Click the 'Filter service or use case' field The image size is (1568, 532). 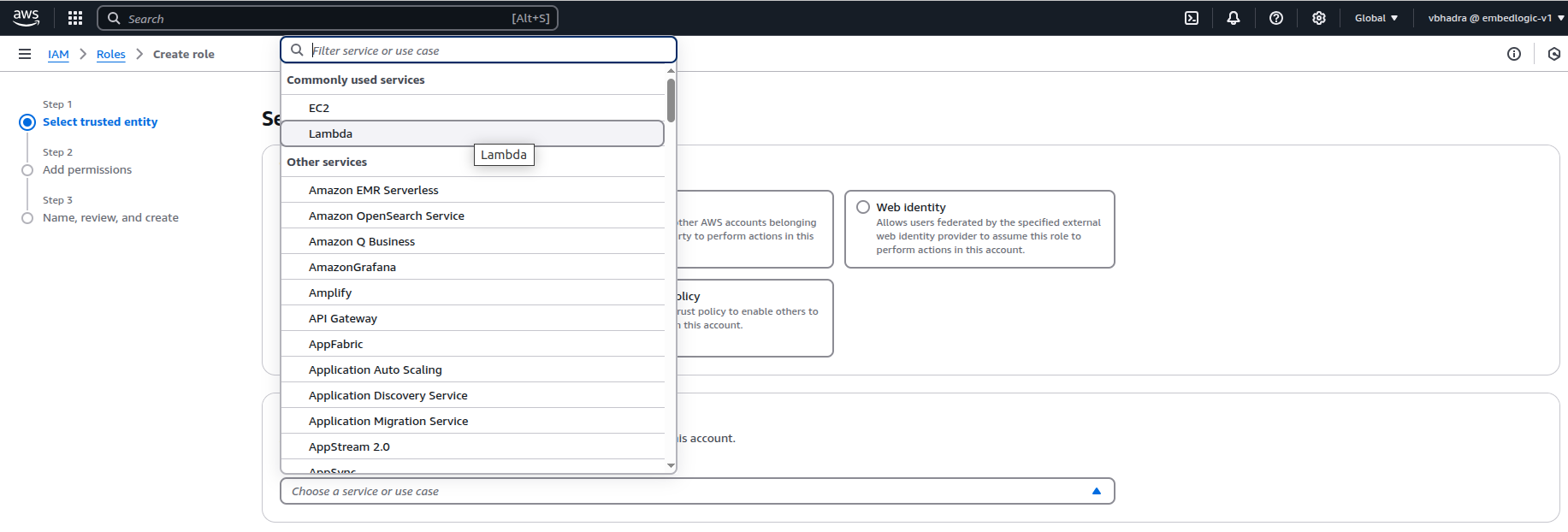click(488, 50)
